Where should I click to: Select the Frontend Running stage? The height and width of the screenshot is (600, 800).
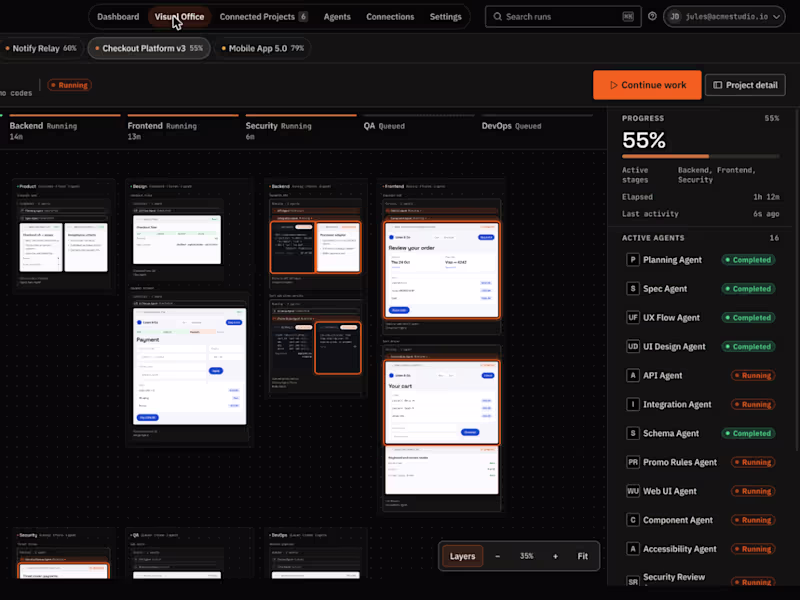point(183,130)
